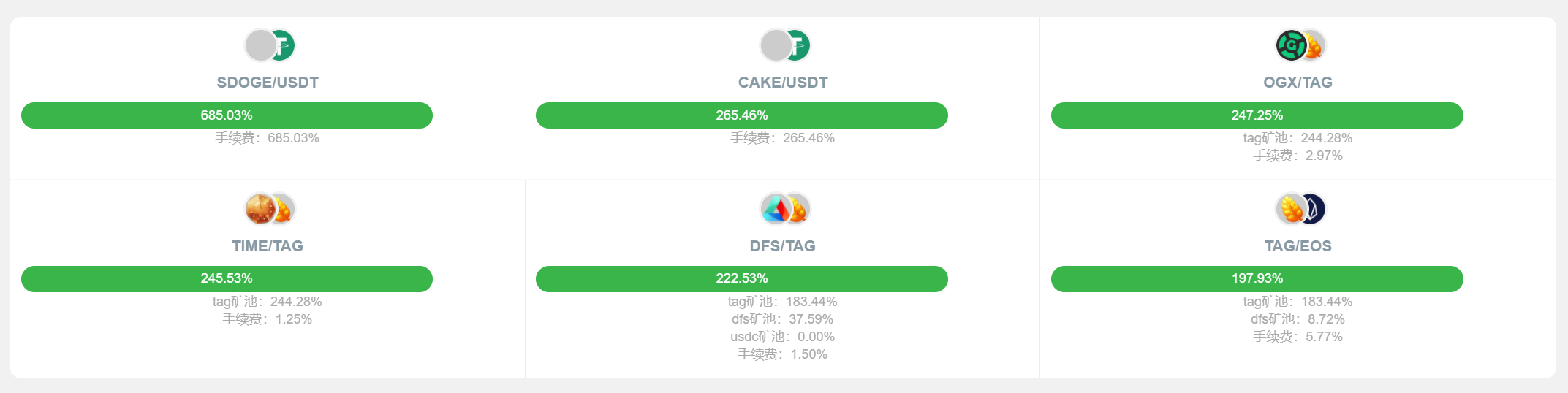Click the gray placeholder coin in the CAKE pair

pyautogui.click(x=776, y=45)
